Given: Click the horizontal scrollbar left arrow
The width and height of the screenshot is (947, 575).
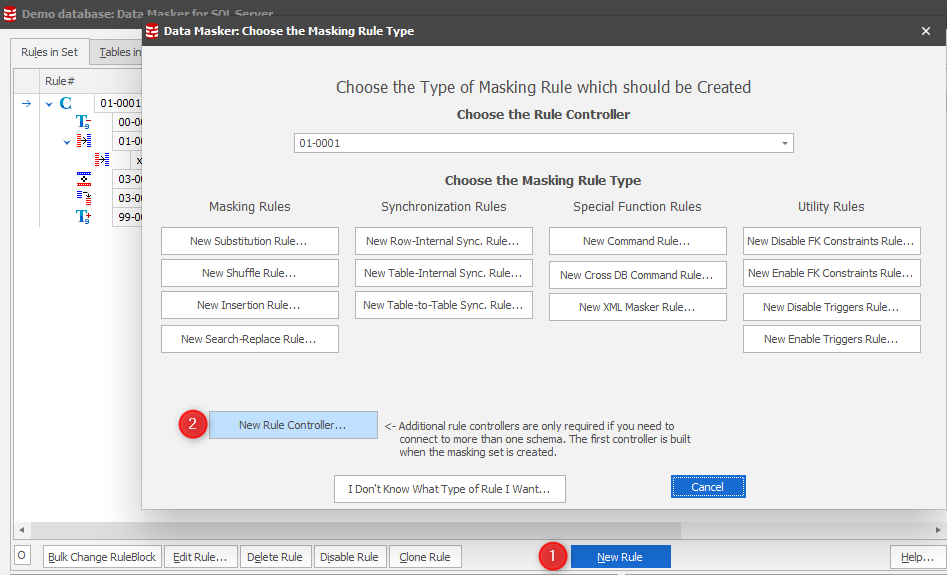Looking at the screenshot, I should [x=20, y=530].
